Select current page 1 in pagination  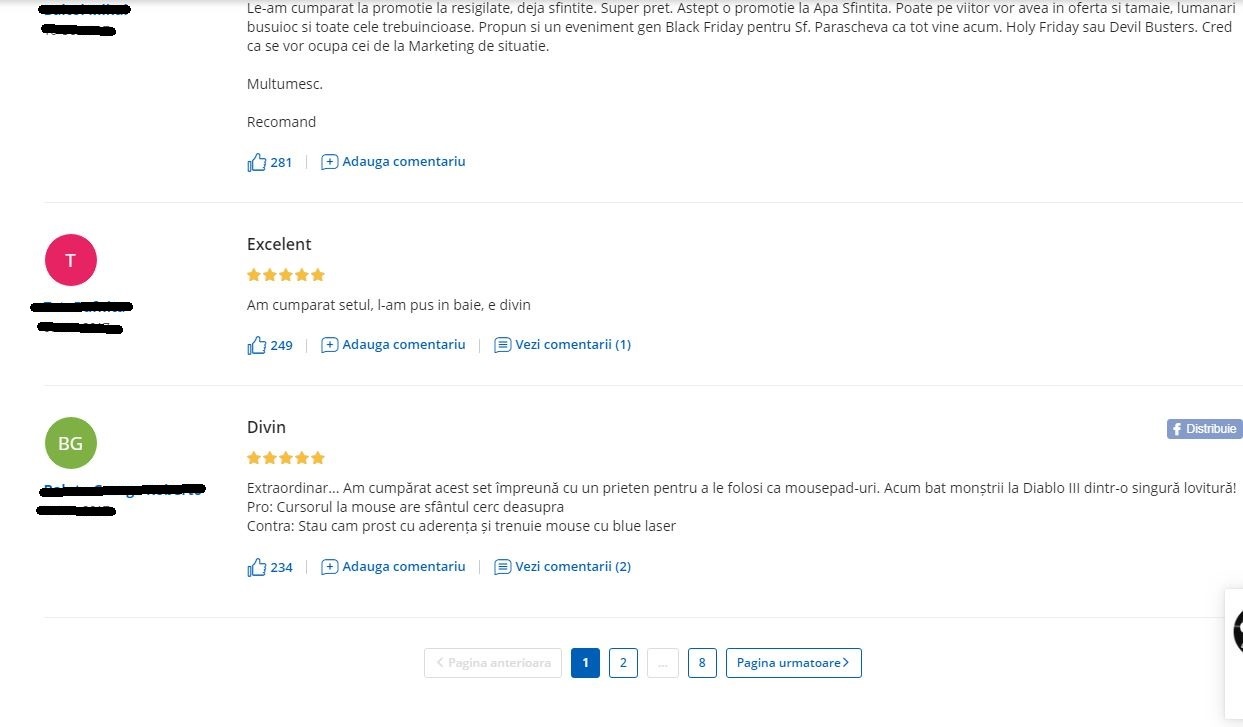(585, 663)
